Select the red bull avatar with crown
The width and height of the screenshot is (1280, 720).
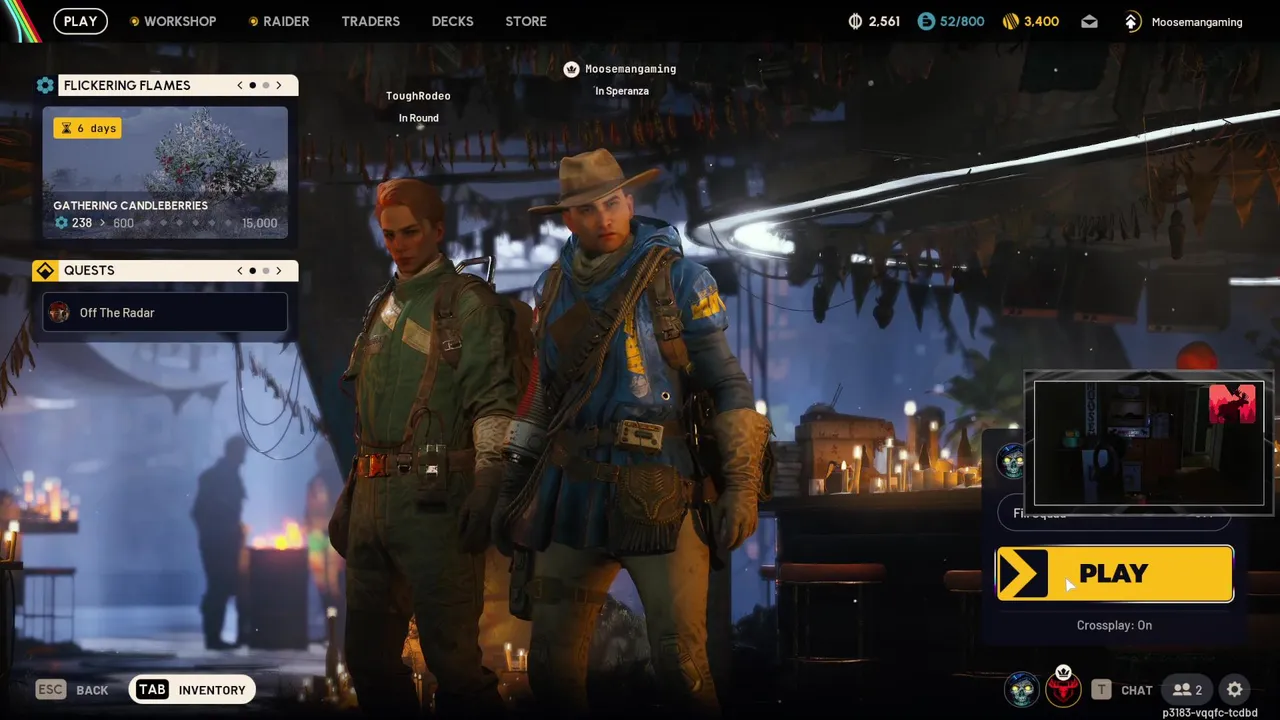1063,687
